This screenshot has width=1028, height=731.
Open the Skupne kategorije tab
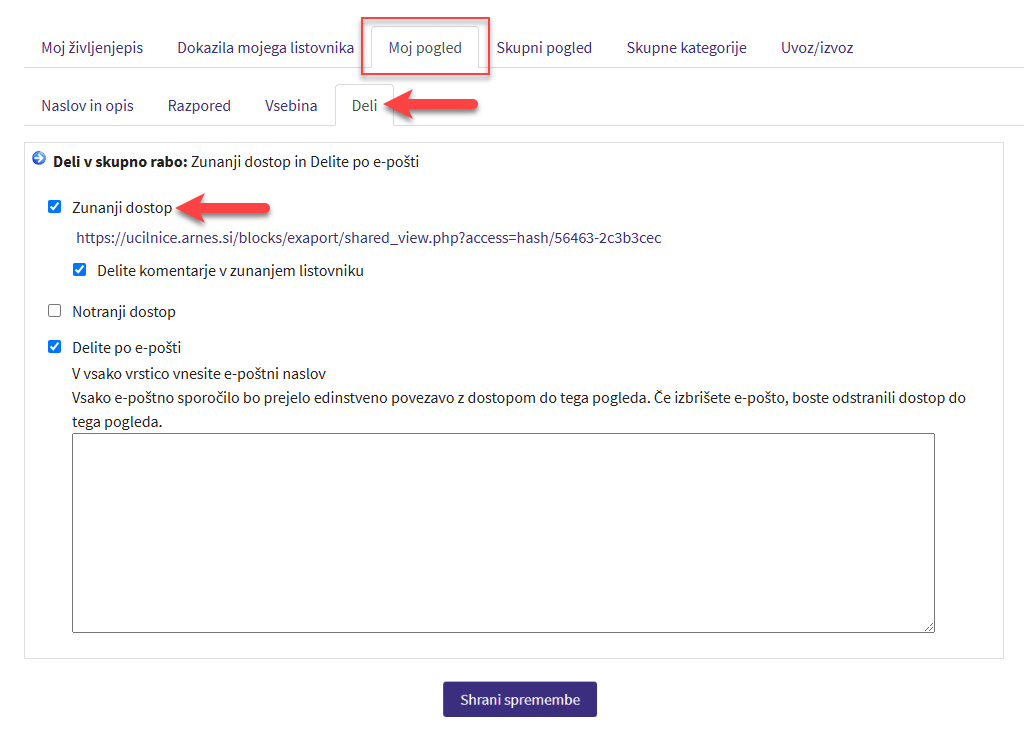686,47
